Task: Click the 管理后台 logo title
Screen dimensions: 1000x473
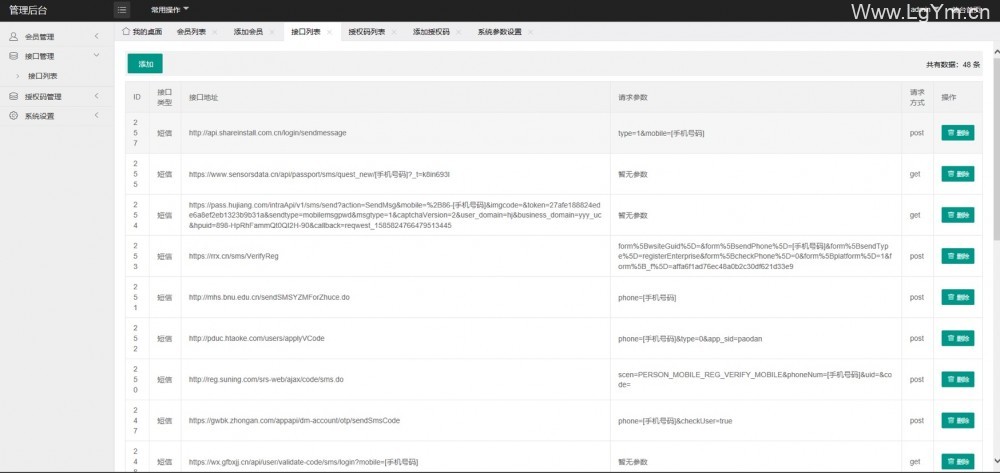Action: 28,10
